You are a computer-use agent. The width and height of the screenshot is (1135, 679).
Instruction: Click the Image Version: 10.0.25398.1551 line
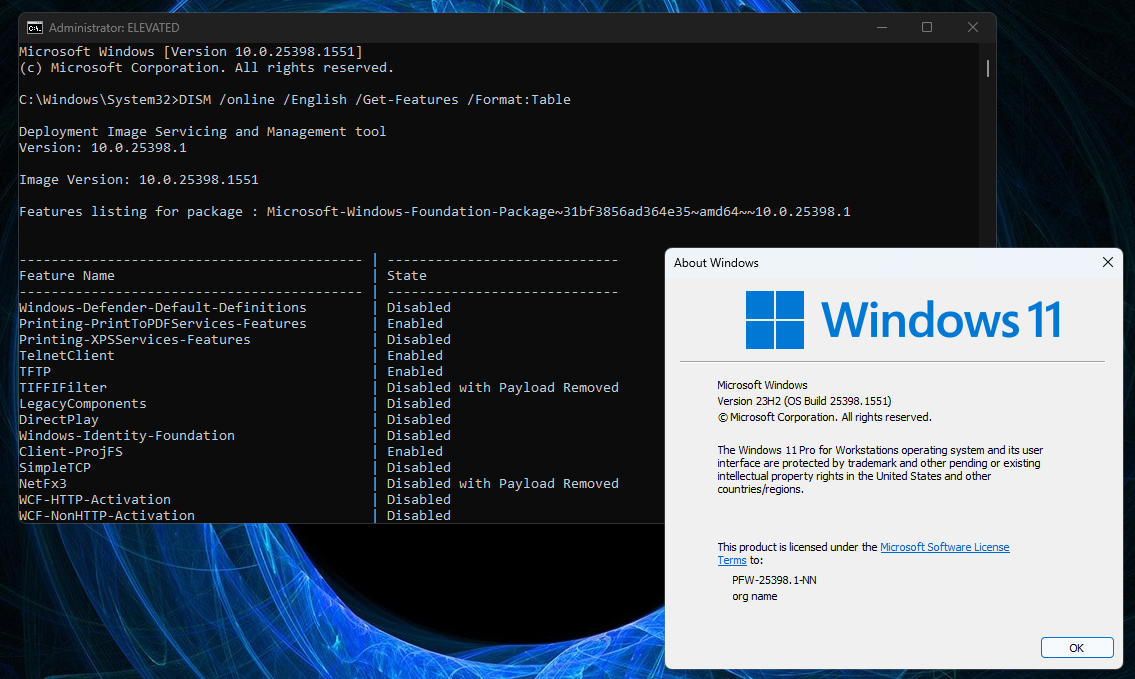pyautogui.click(x=139, y=180)
